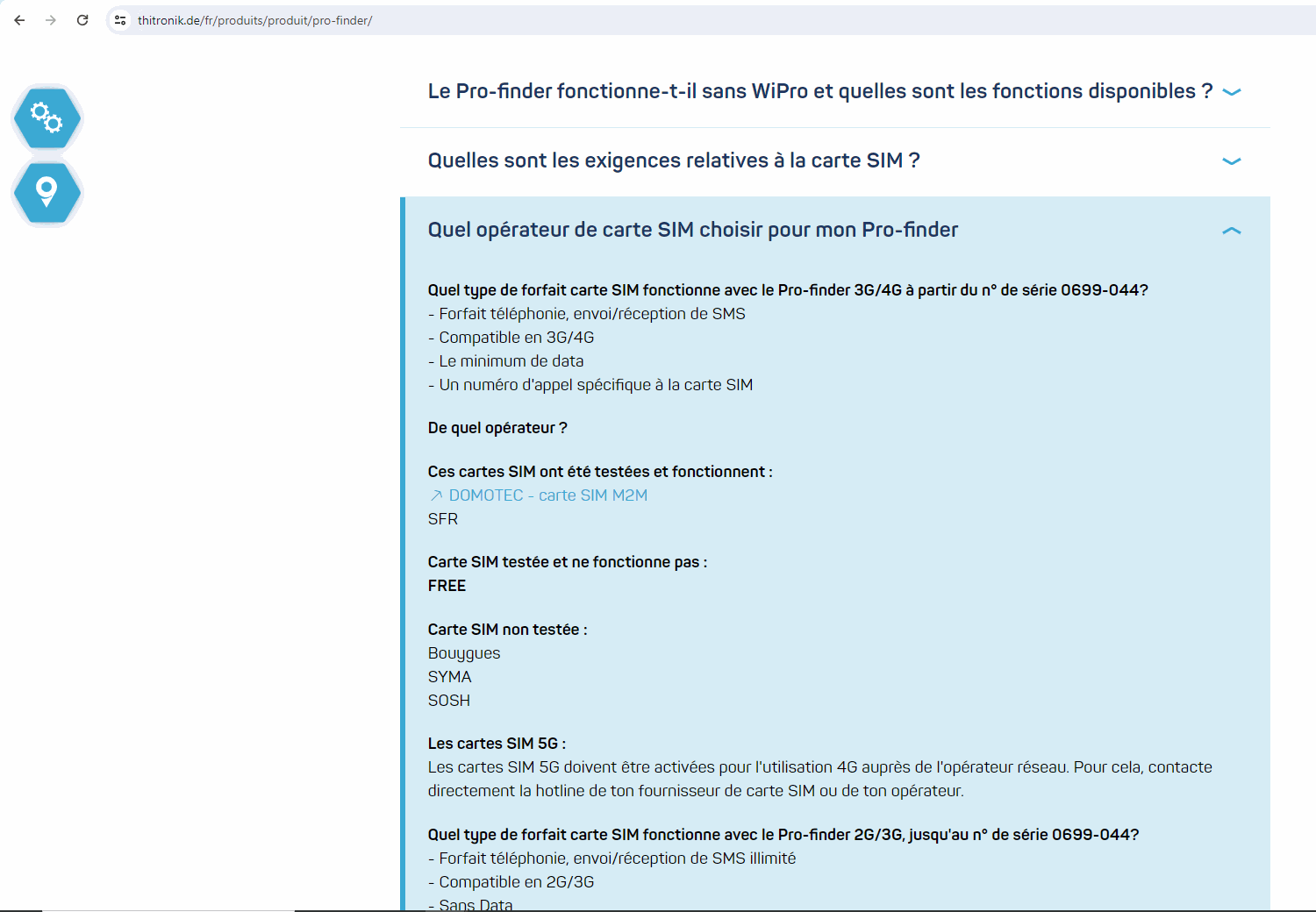Click heading 'Carte SIM non testée :'

(508, 630)
